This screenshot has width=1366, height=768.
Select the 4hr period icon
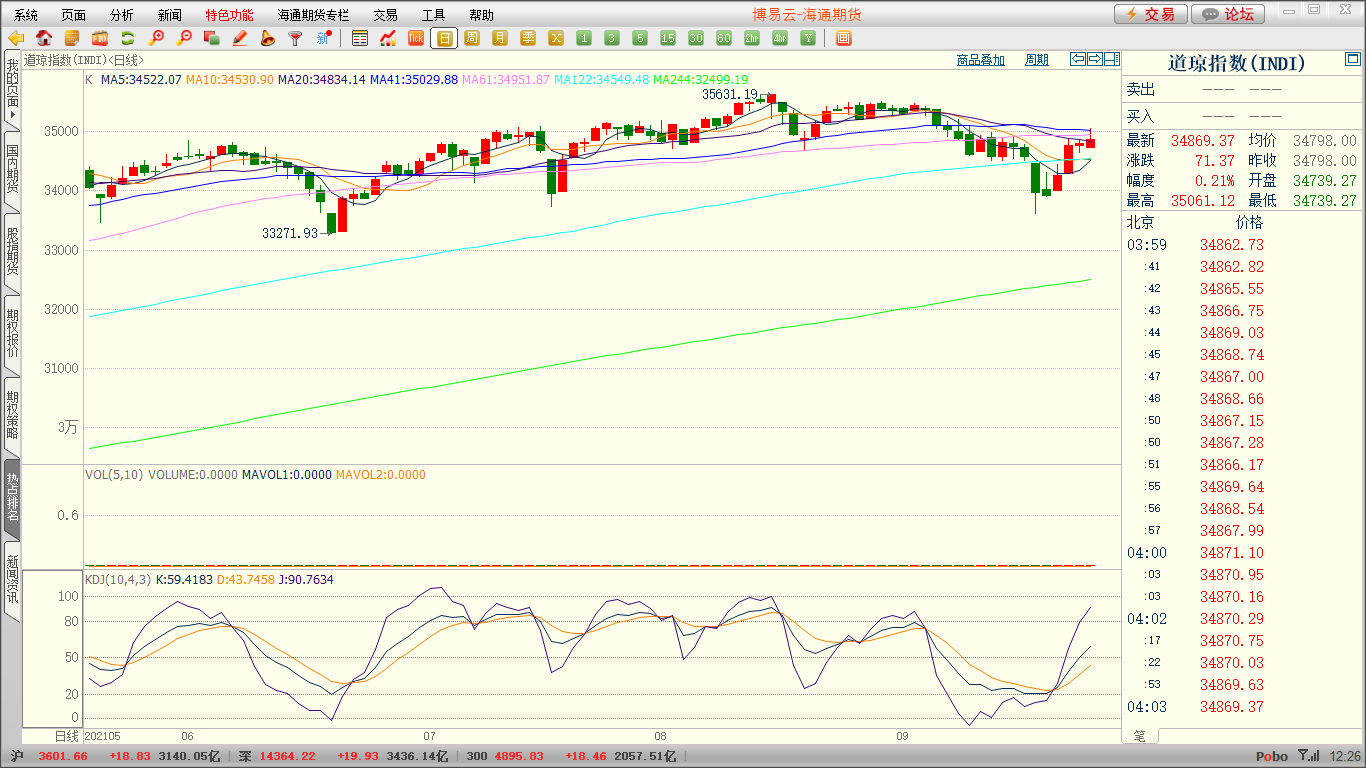780,38
